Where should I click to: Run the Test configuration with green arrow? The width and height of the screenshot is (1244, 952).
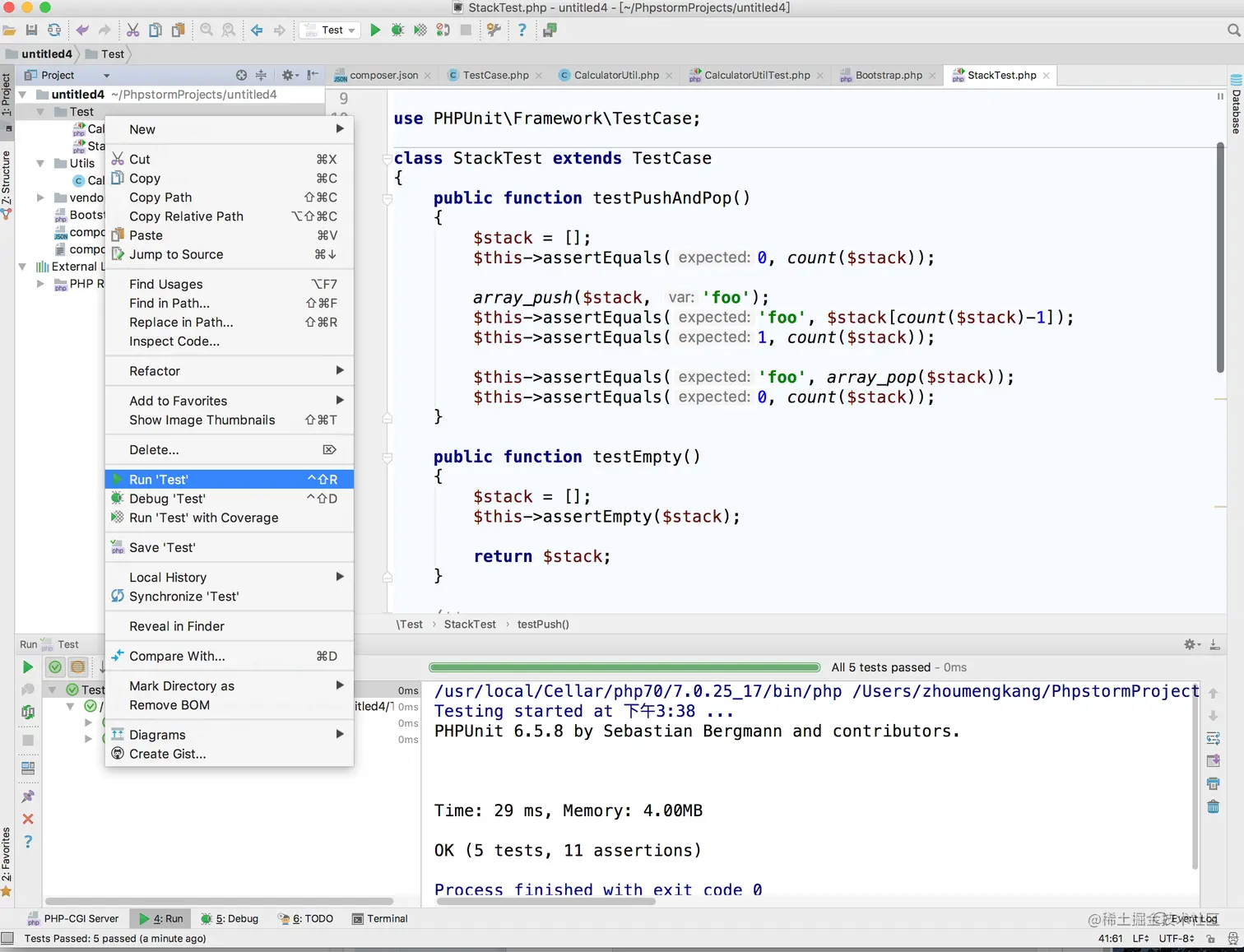[375, 30]
